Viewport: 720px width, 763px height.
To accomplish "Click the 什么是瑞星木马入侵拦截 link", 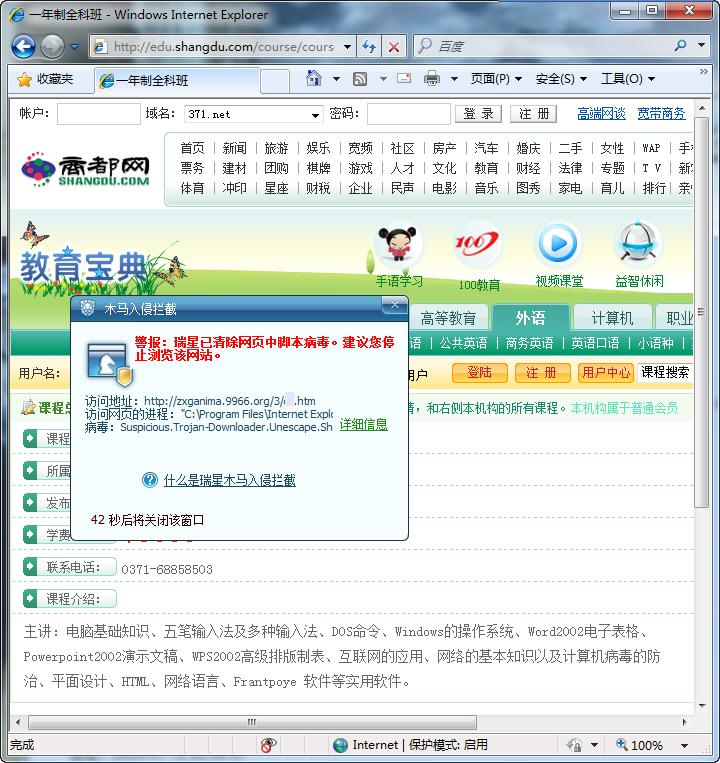I will [229, 480].
